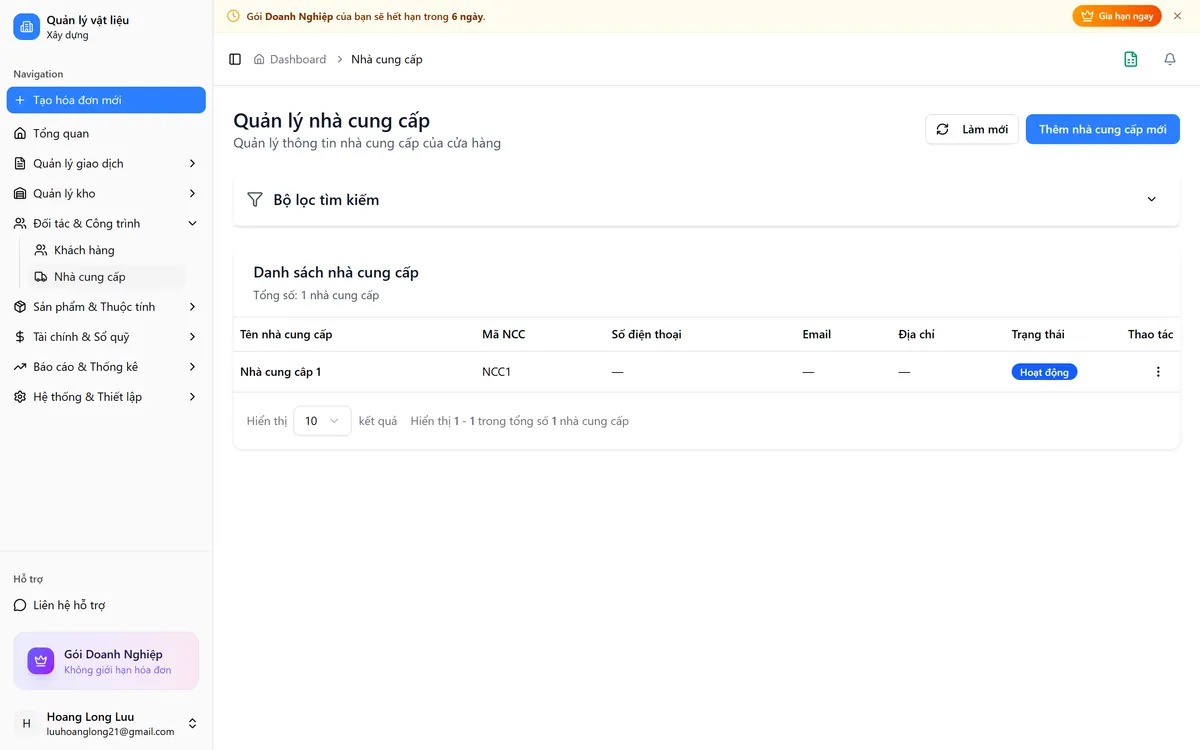Click the filter funnel icon
The width and height of the screenshot is (1200, 750).
[255, 200]
